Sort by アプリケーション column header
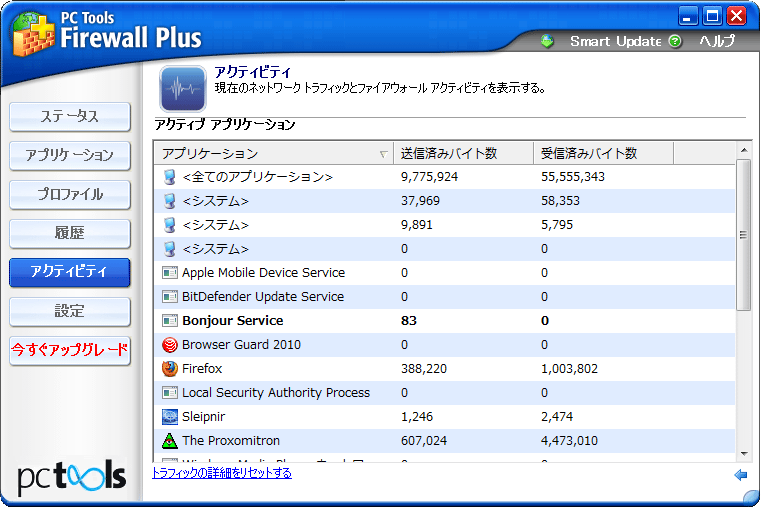Screen dimensions: 761x508 coord(274,154)
